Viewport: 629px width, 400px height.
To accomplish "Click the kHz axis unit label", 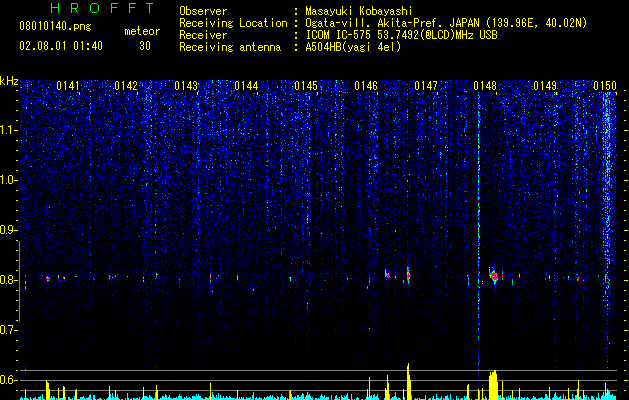I will pyautogui.click(x=9, y=81).
